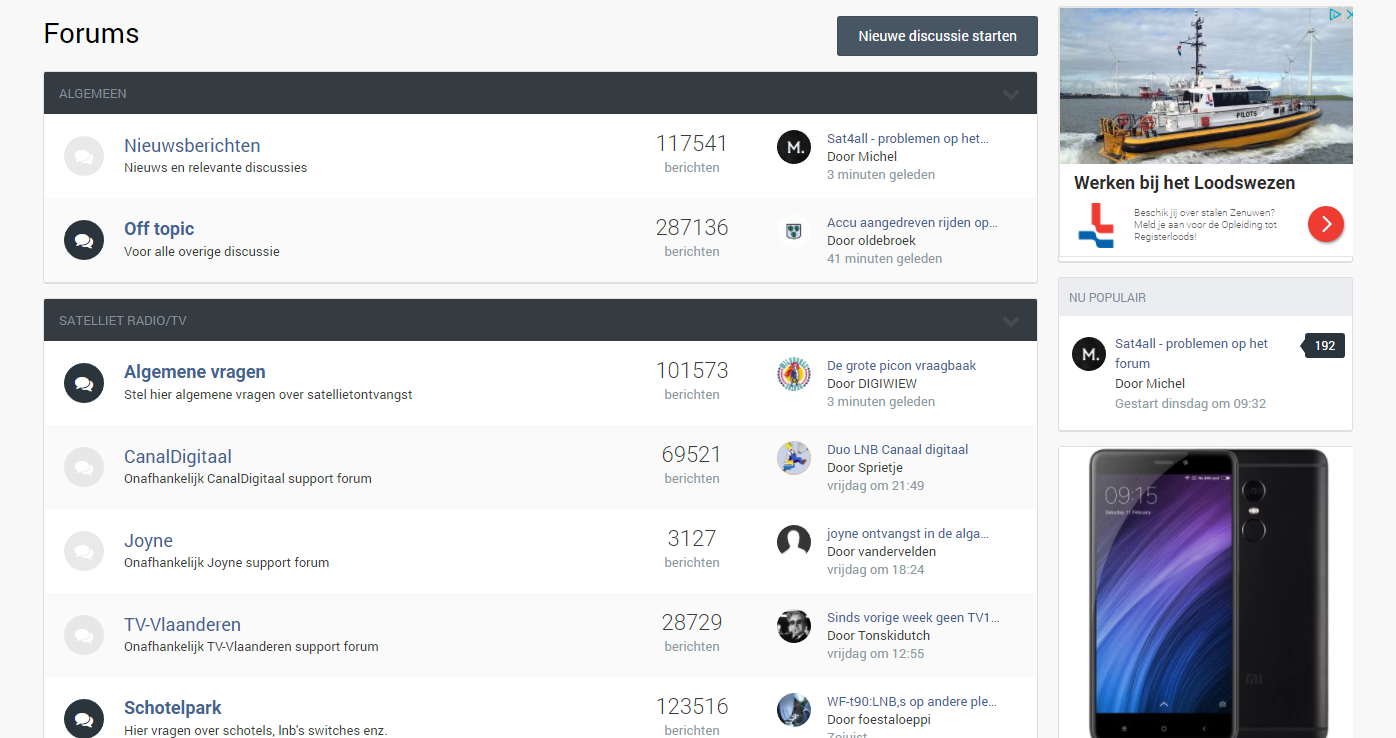Open the Schotelpark forum link
The image size is (1396, 738).
tap(173, 708)
